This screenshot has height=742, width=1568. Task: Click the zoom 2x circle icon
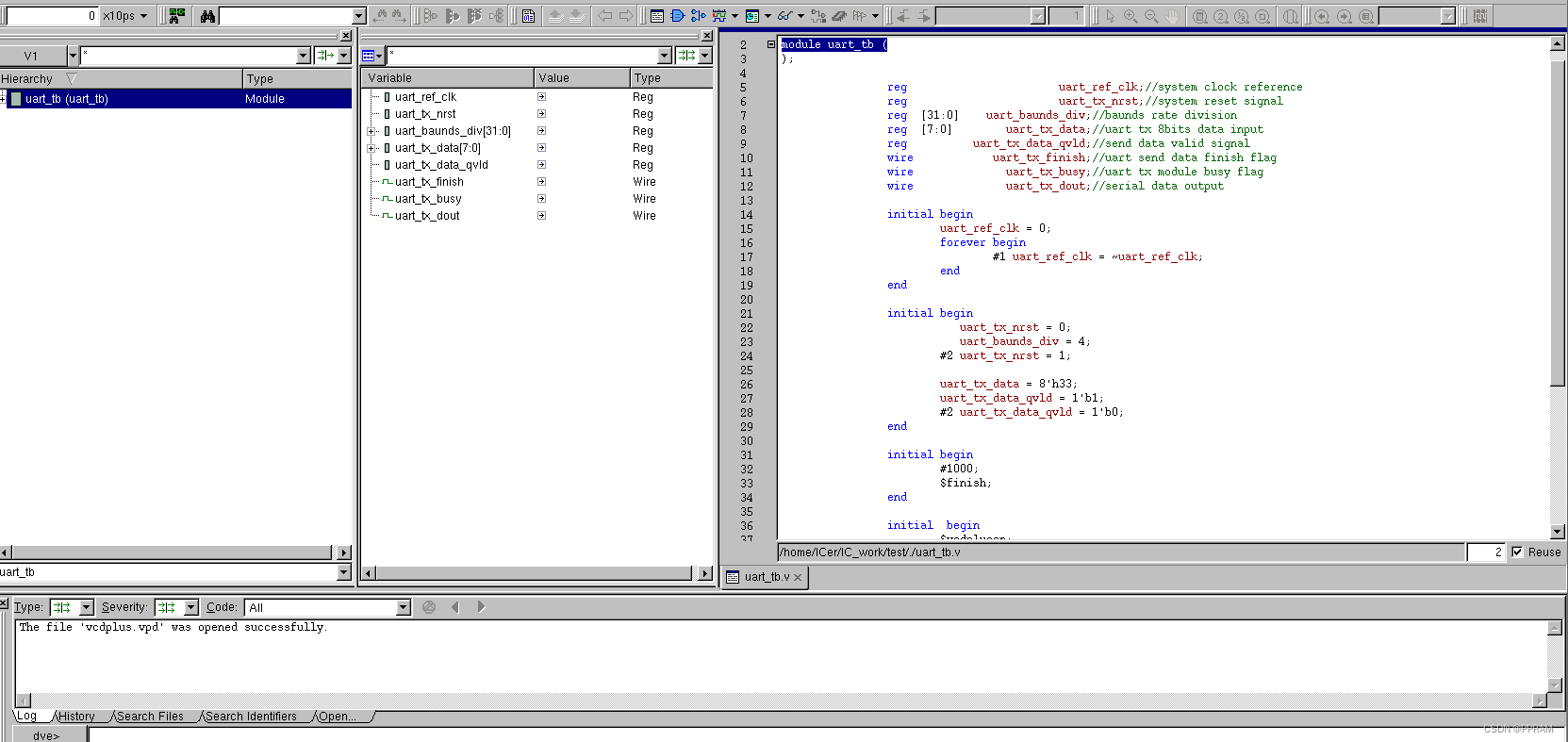click(x=1221, y=16)
